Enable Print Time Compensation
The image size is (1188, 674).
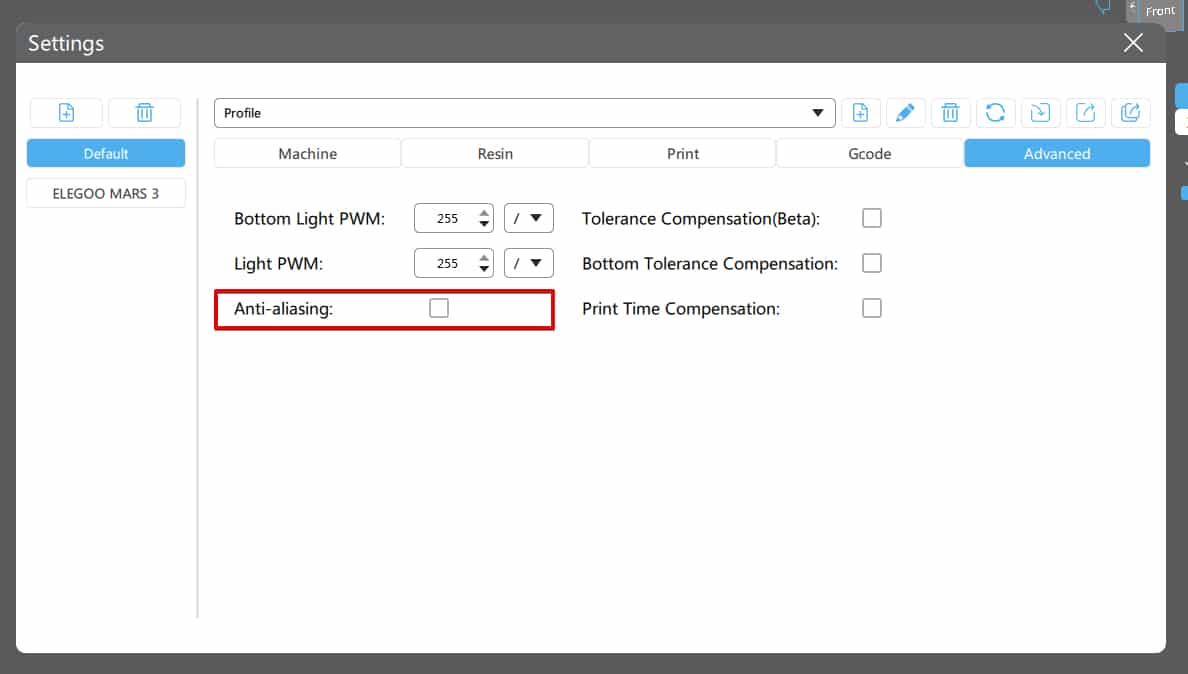[871, 308]
